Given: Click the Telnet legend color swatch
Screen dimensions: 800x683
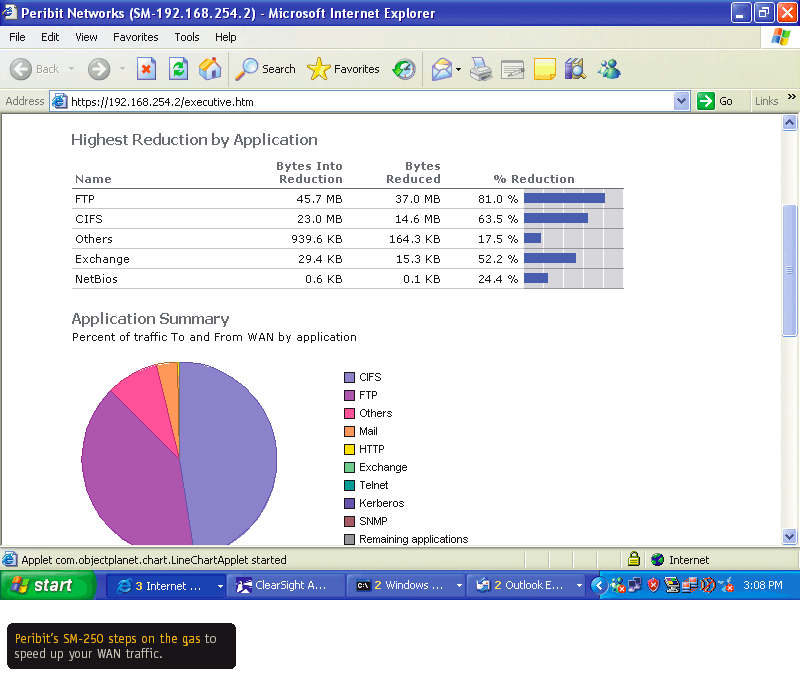Looking at the screenshot, I should click(349, 486).
